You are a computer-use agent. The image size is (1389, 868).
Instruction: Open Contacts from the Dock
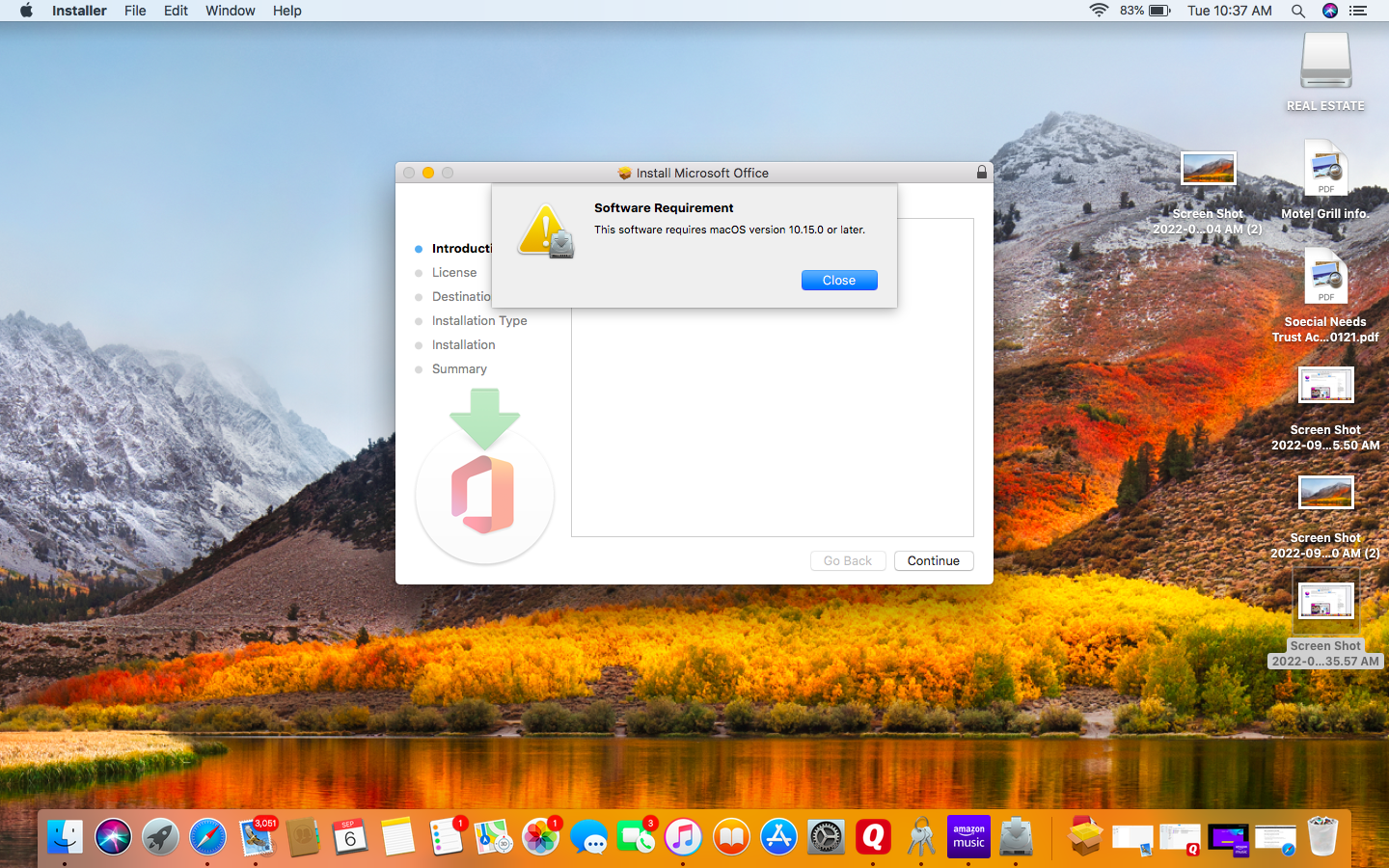tap(303, 836)
